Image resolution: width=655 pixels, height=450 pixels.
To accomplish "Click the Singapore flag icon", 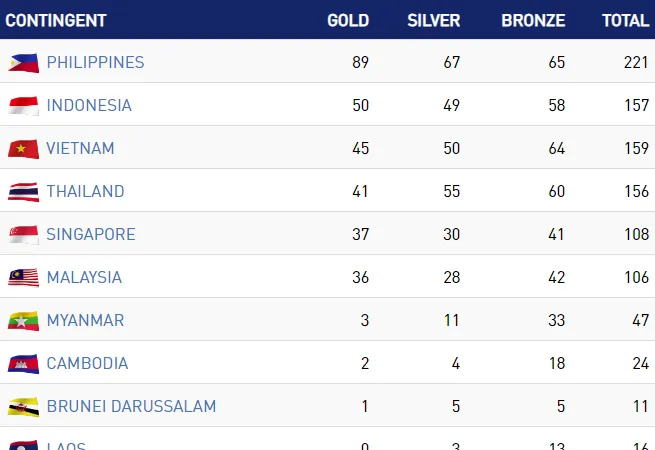I will coord(23,235).
